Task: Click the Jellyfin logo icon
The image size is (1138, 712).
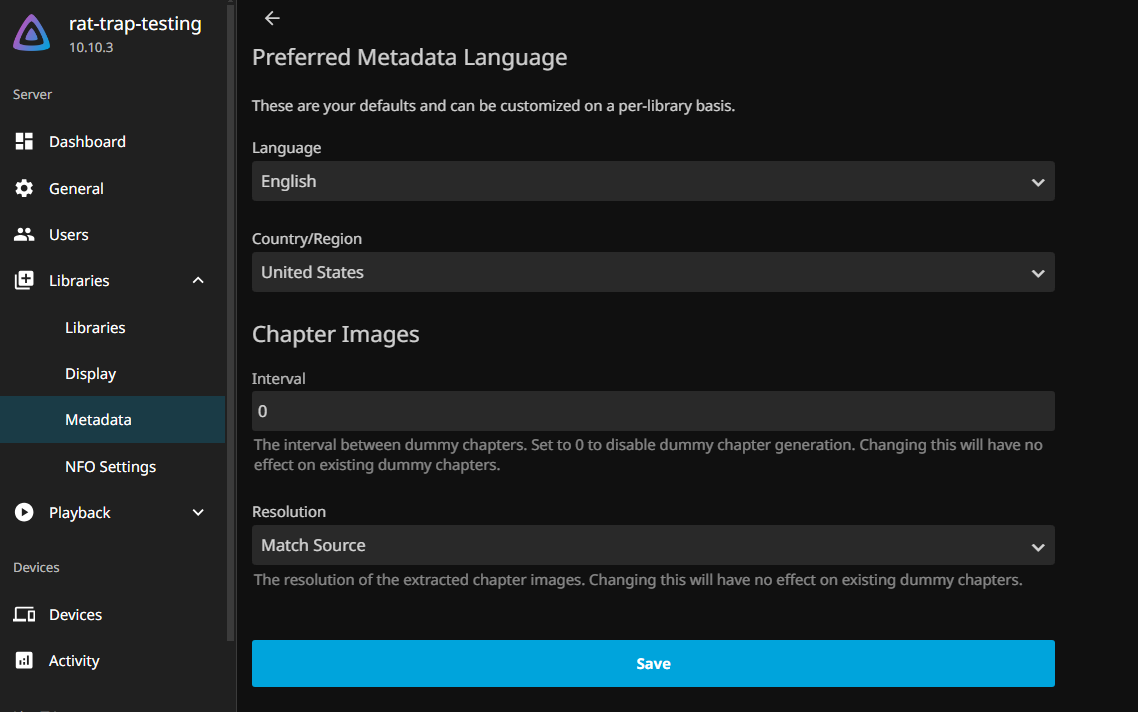Action: (x=32, y=33)
